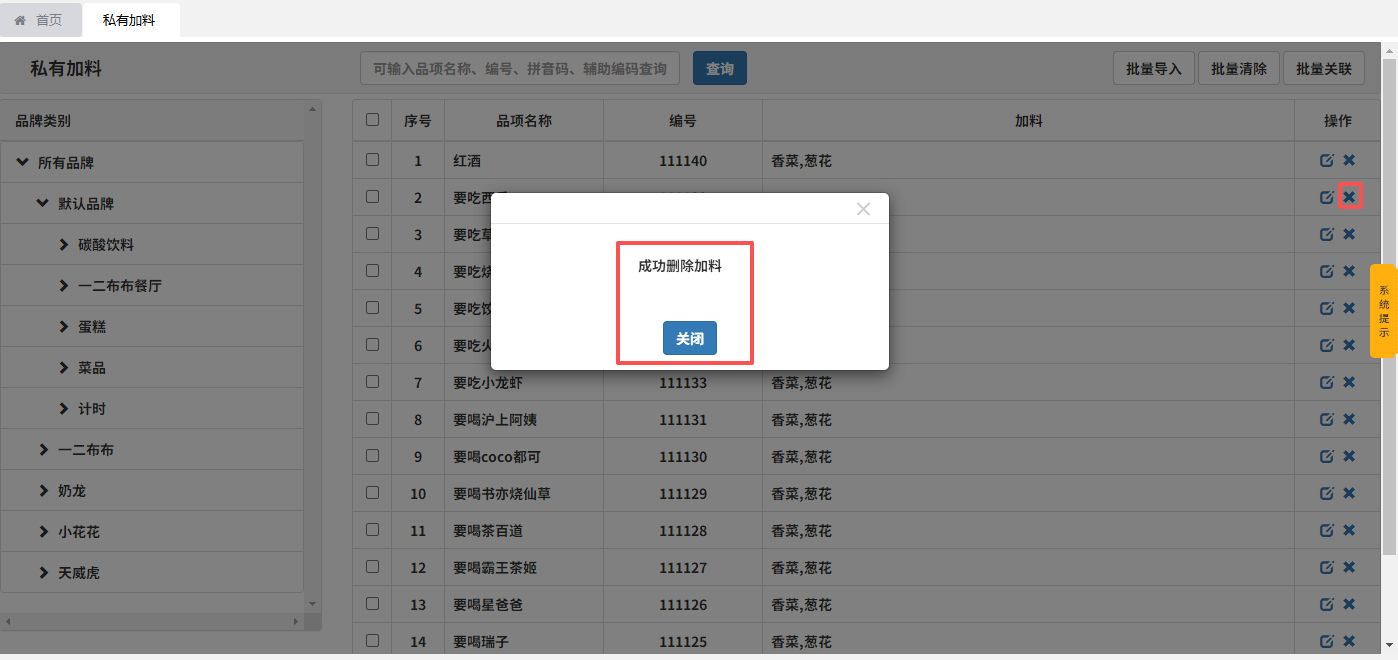This screenshot has width=1398, height=660.
Task: Delete the 要喝书亦烧仙草 row
Action: [1349, 493]
